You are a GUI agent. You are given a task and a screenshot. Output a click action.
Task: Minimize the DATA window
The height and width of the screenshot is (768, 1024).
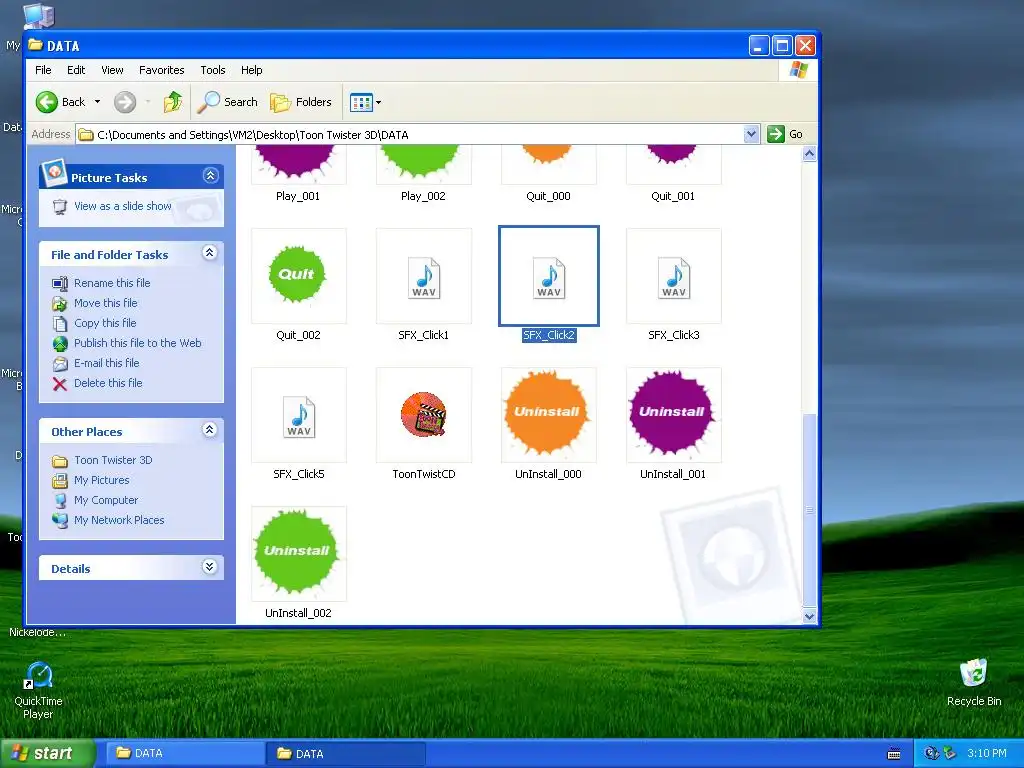(759, 46)
